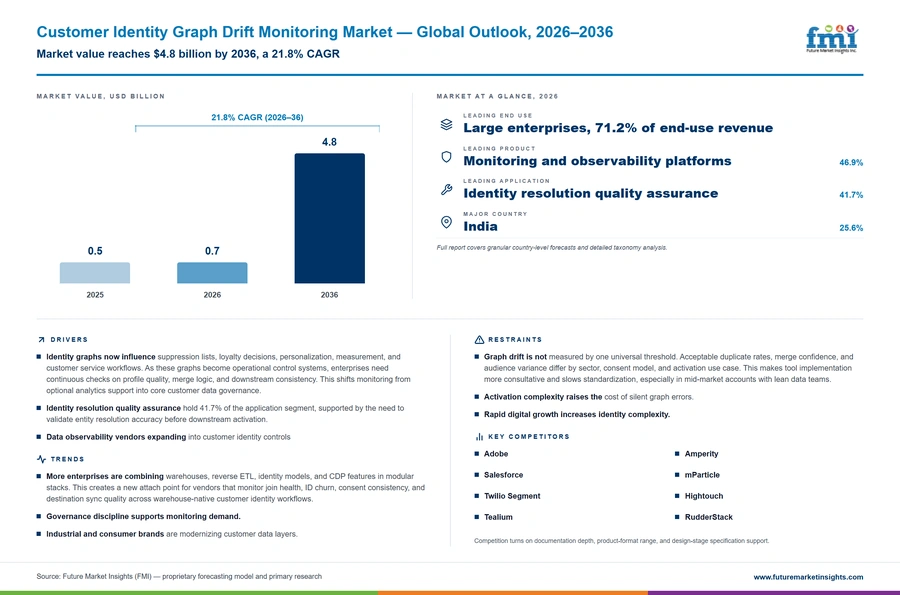Click the India country entry
Viewport: 900px width, 595px height.
tap(480, 226)
